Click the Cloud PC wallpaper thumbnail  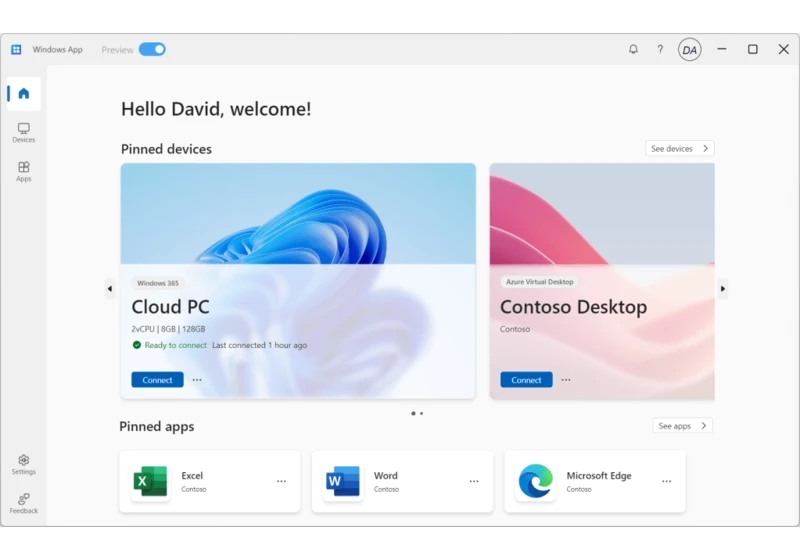tap(298, 214)
